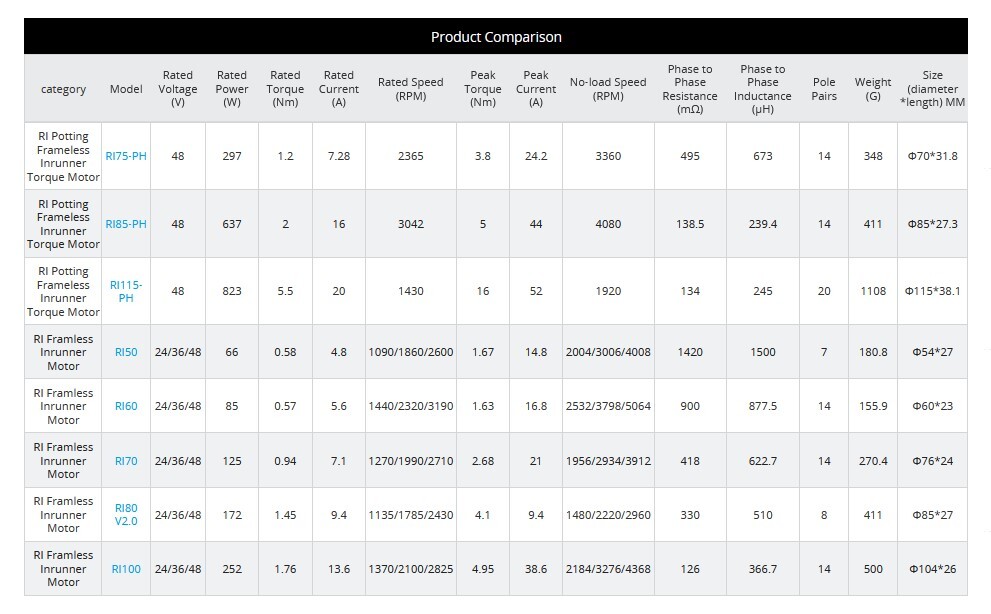Select the 637 rated power cell

click(x=232, y=224)
